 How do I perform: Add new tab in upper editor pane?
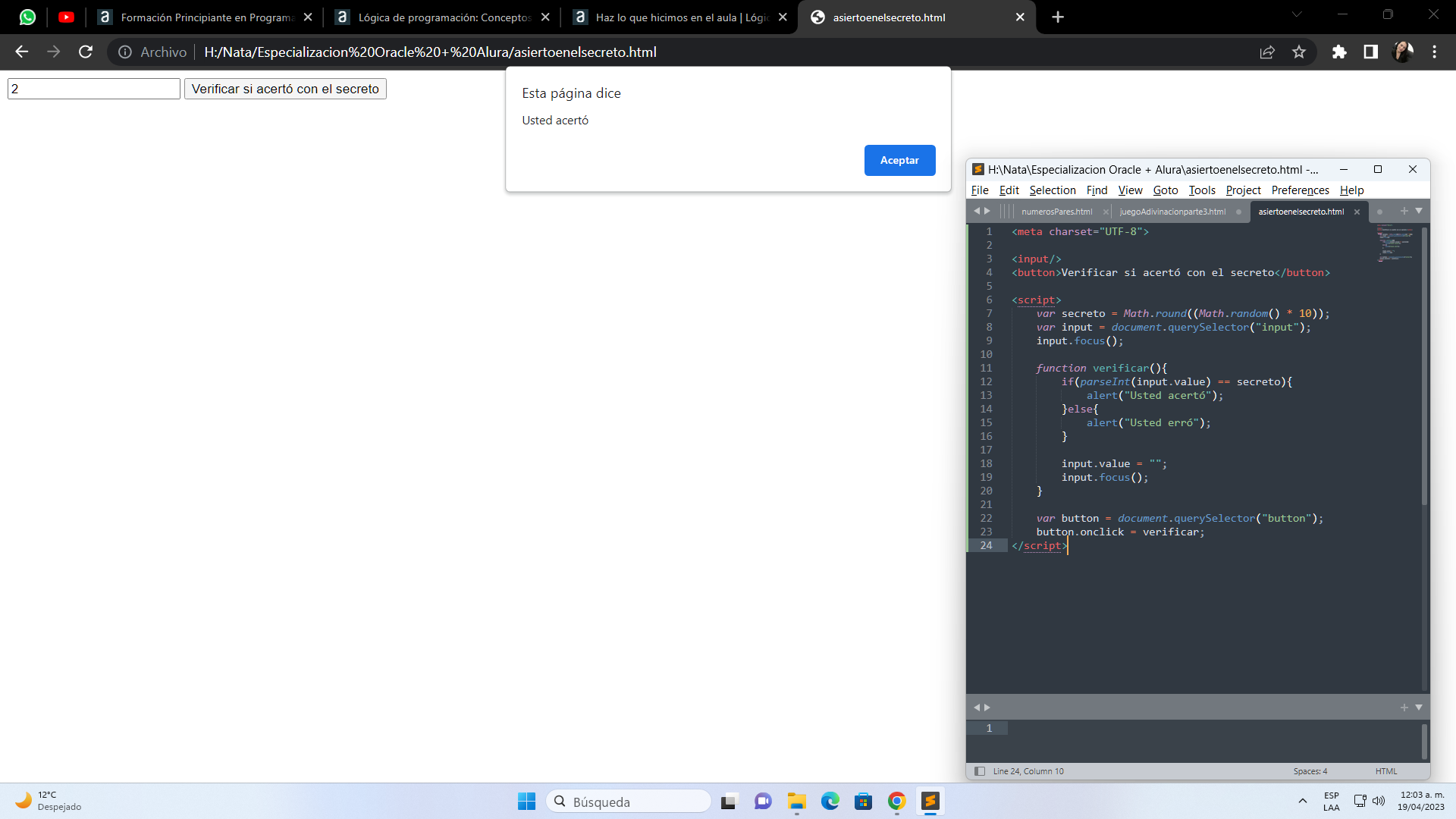click(1404, 211)
